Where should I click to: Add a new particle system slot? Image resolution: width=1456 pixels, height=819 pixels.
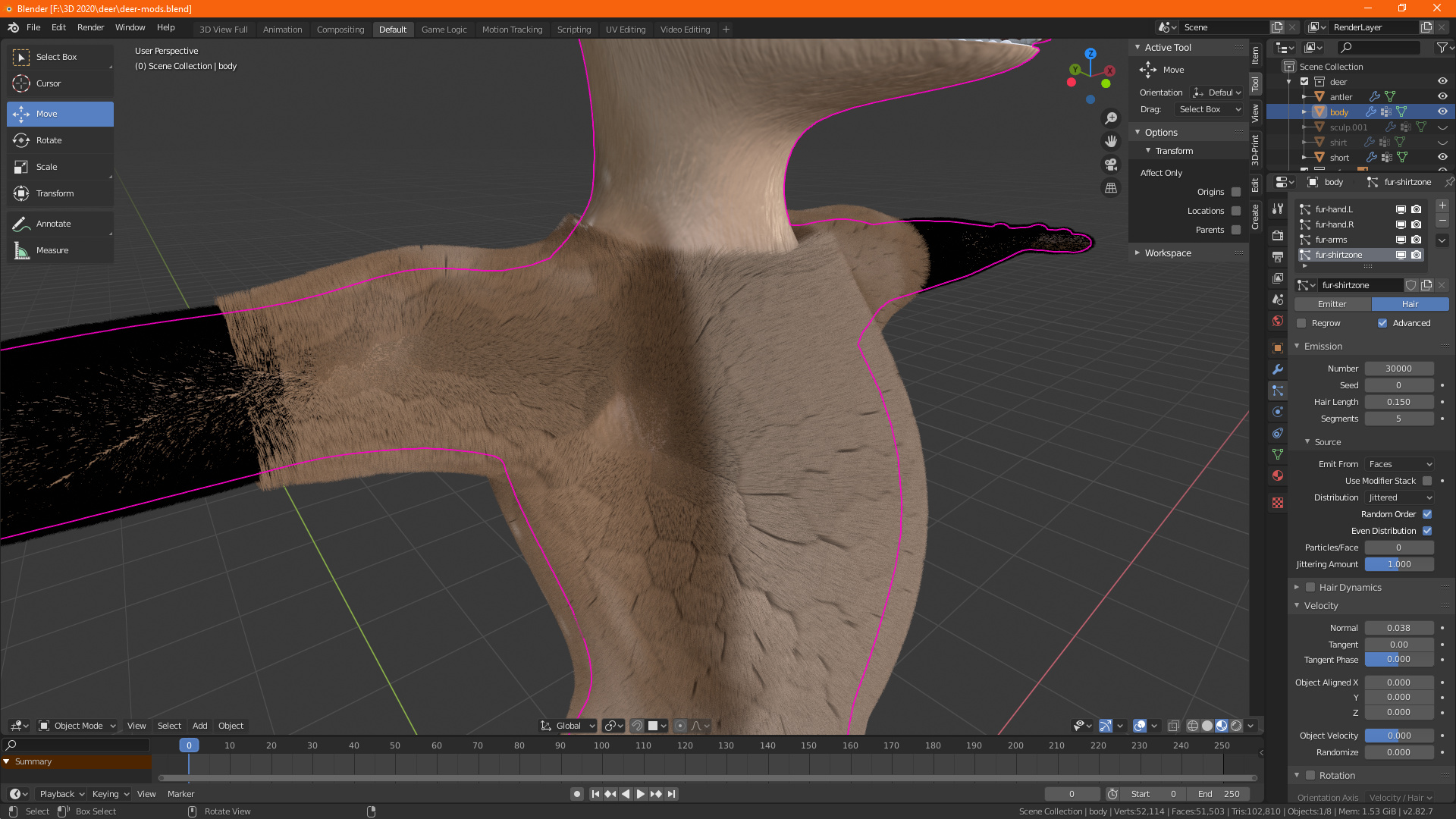coord(1442,206)
